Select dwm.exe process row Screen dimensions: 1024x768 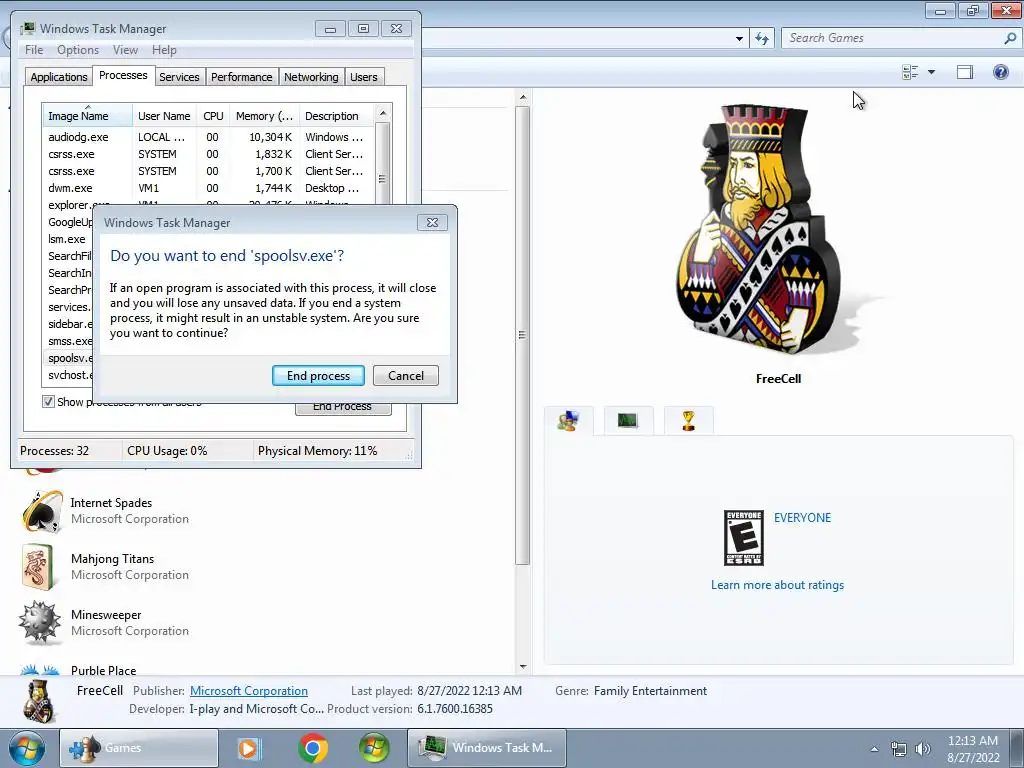[208, 188]
